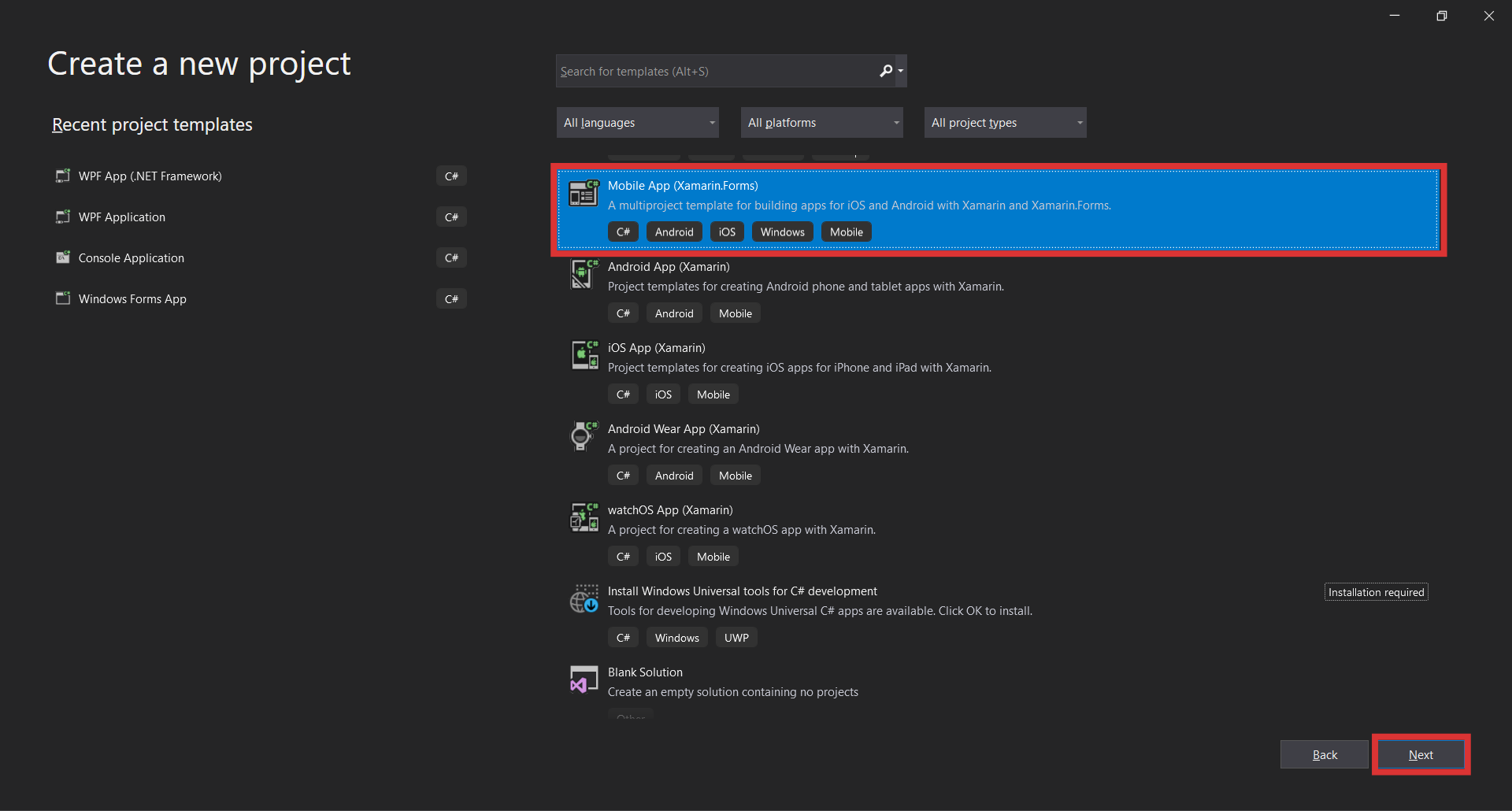
Task: Open the All project types dropdown
Action: [1006, 123]
